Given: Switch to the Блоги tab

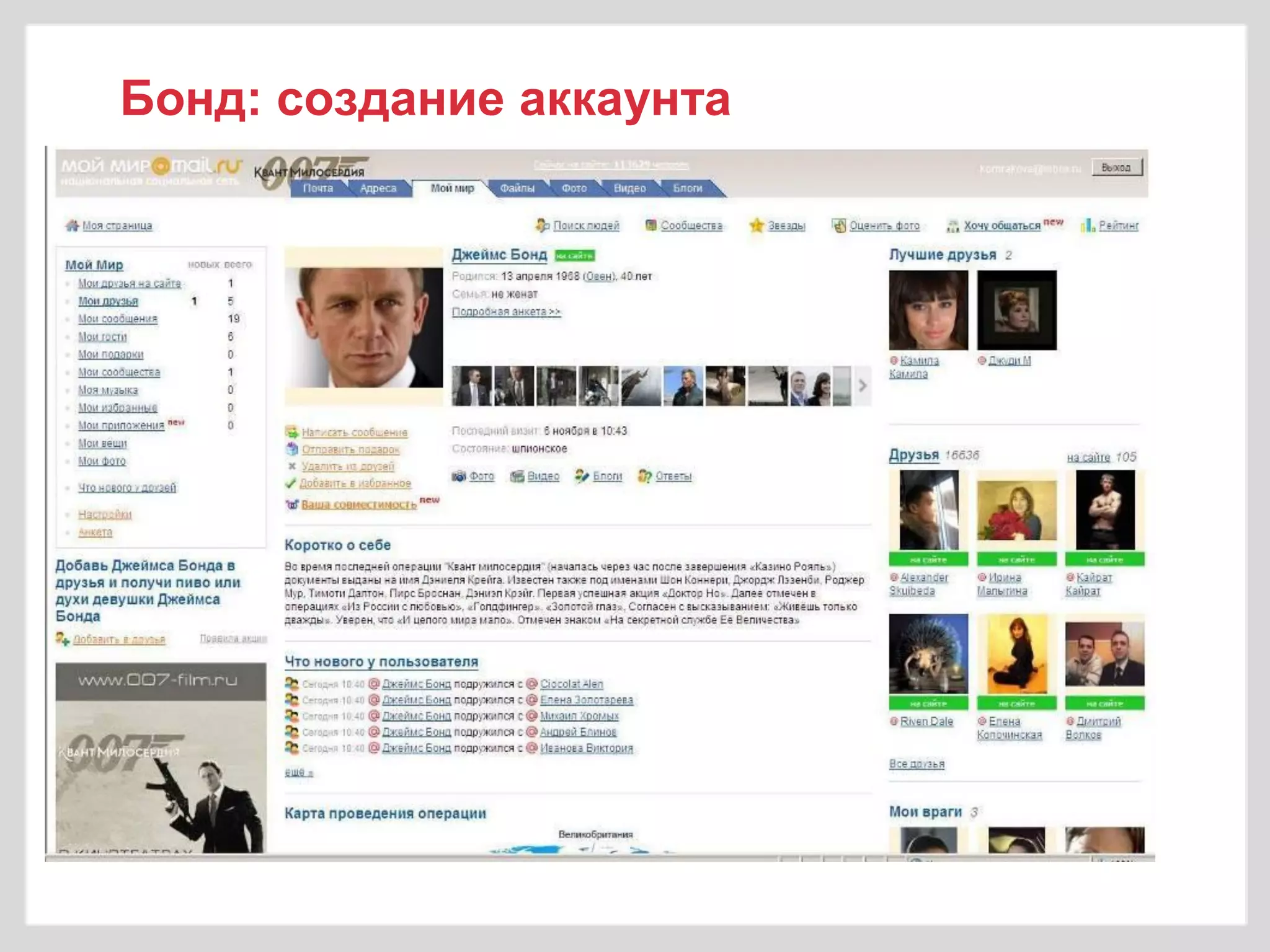Looking at the screenshot, I should pyautogui.click(x=688, y=188).
